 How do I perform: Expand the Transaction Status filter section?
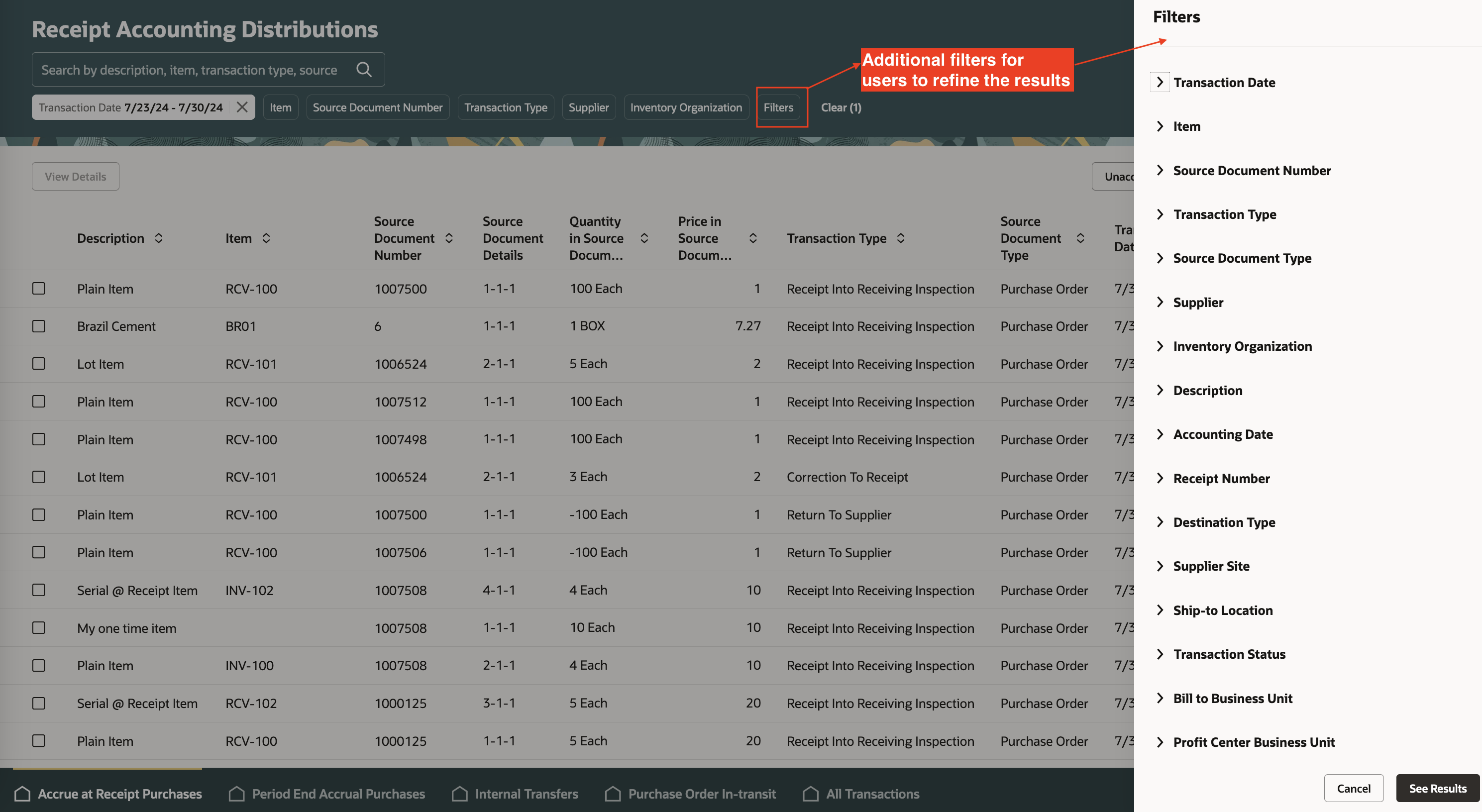(x=1160, y=654)
